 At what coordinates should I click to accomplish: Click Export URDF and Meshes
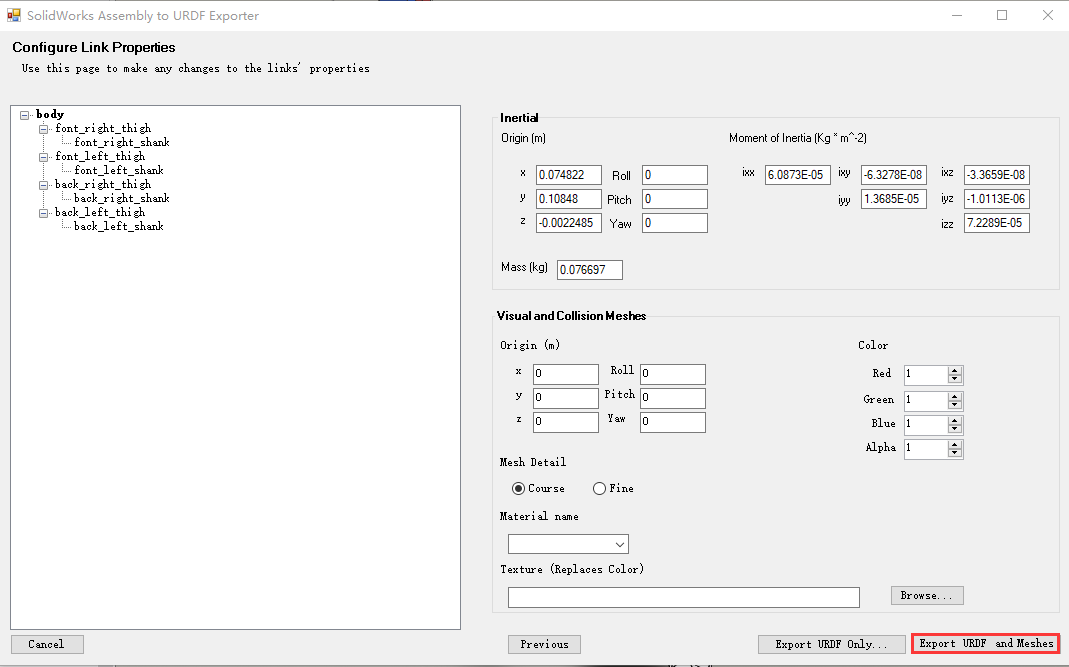(985, 643)
